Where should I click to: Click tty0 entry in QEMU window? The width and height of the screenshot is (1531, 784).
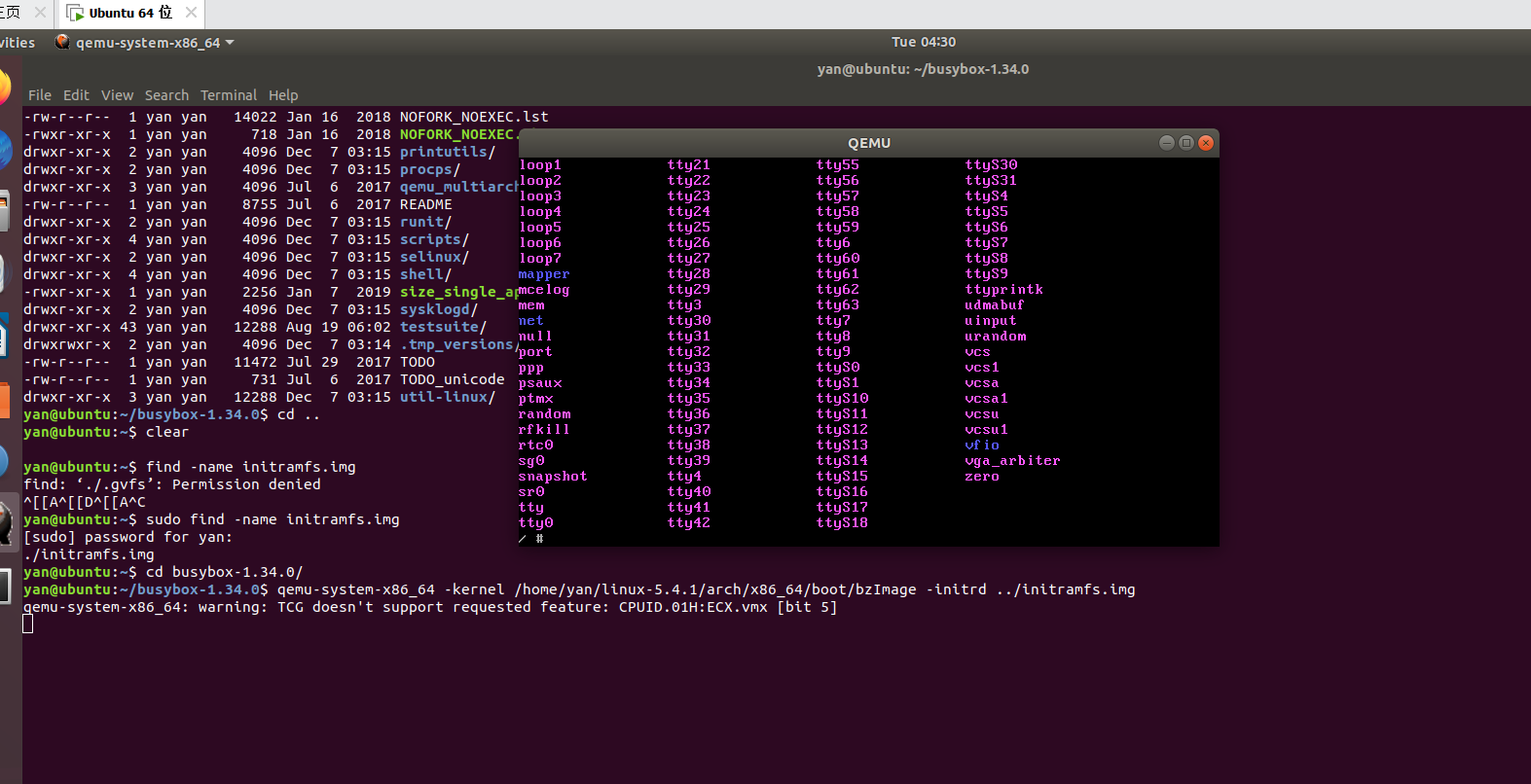[x=536, y=522]
